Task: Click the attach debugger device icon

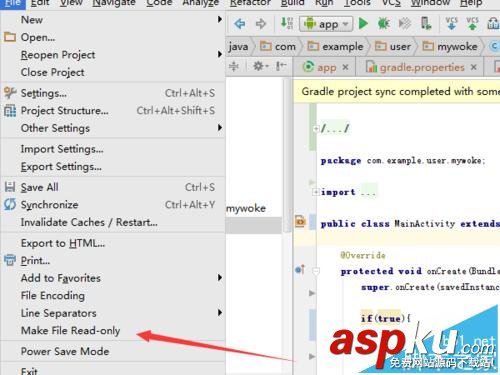Action: tap(426, 24)
